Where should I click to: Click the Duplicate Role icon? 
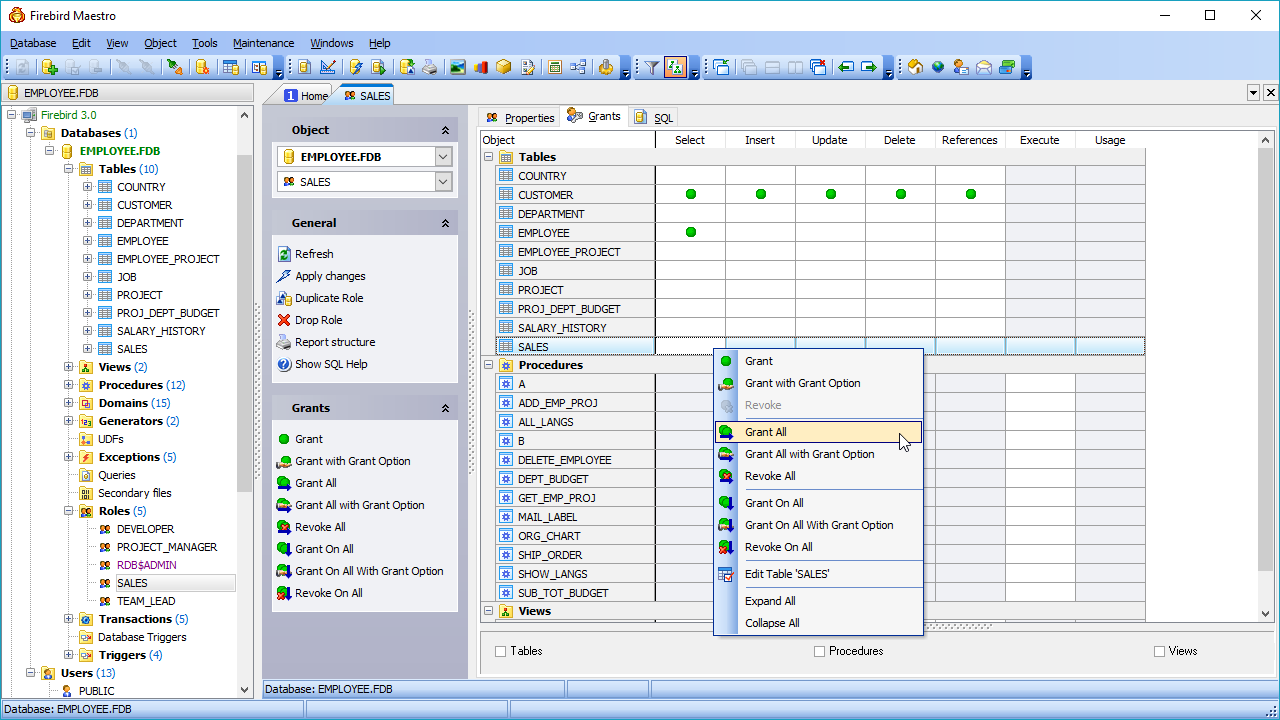(x=284, y=298)
